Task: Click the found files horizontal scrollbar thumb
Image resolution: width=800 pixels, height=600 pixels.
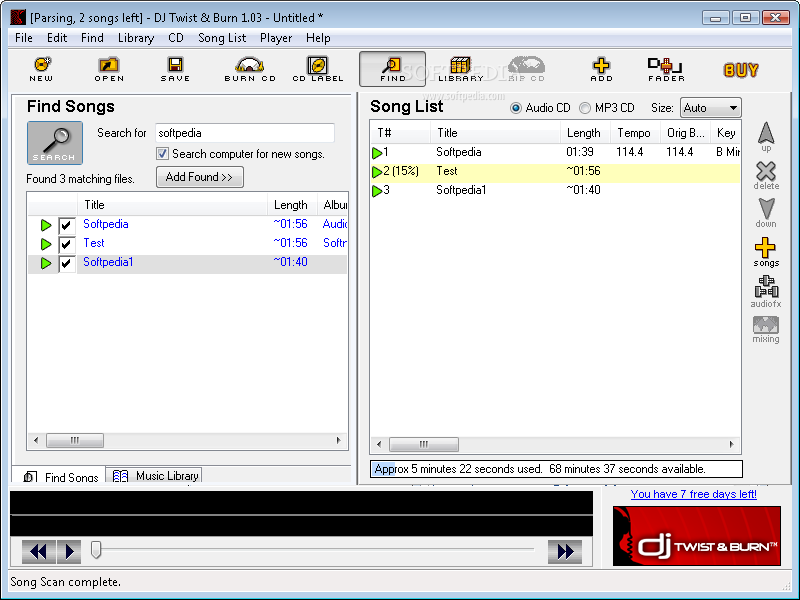Action: point(75,440)
